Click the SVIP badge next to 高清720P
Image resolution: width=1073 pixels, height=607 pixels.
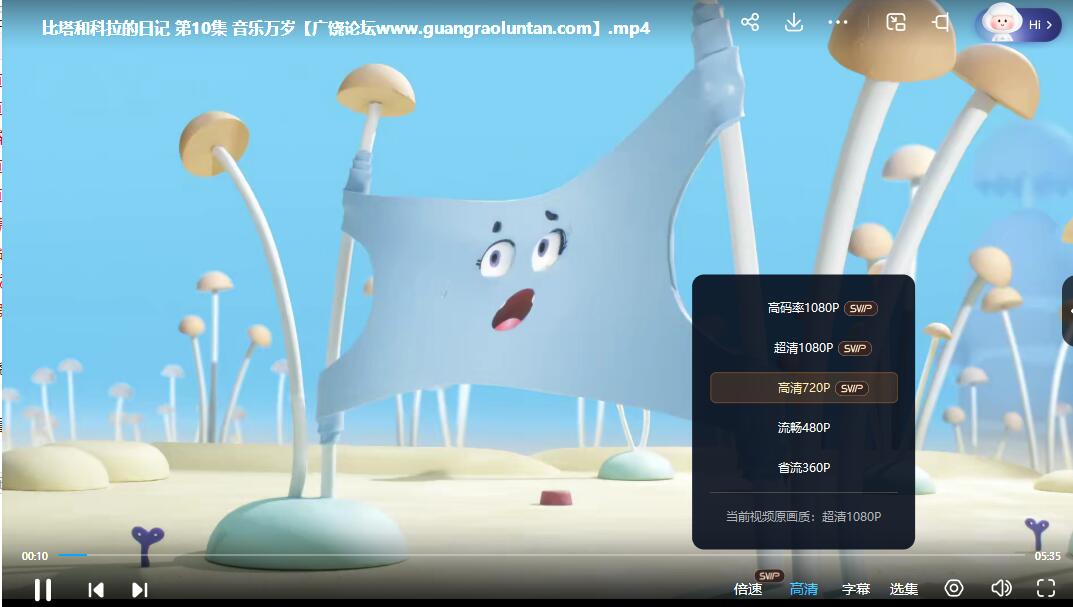852,388
